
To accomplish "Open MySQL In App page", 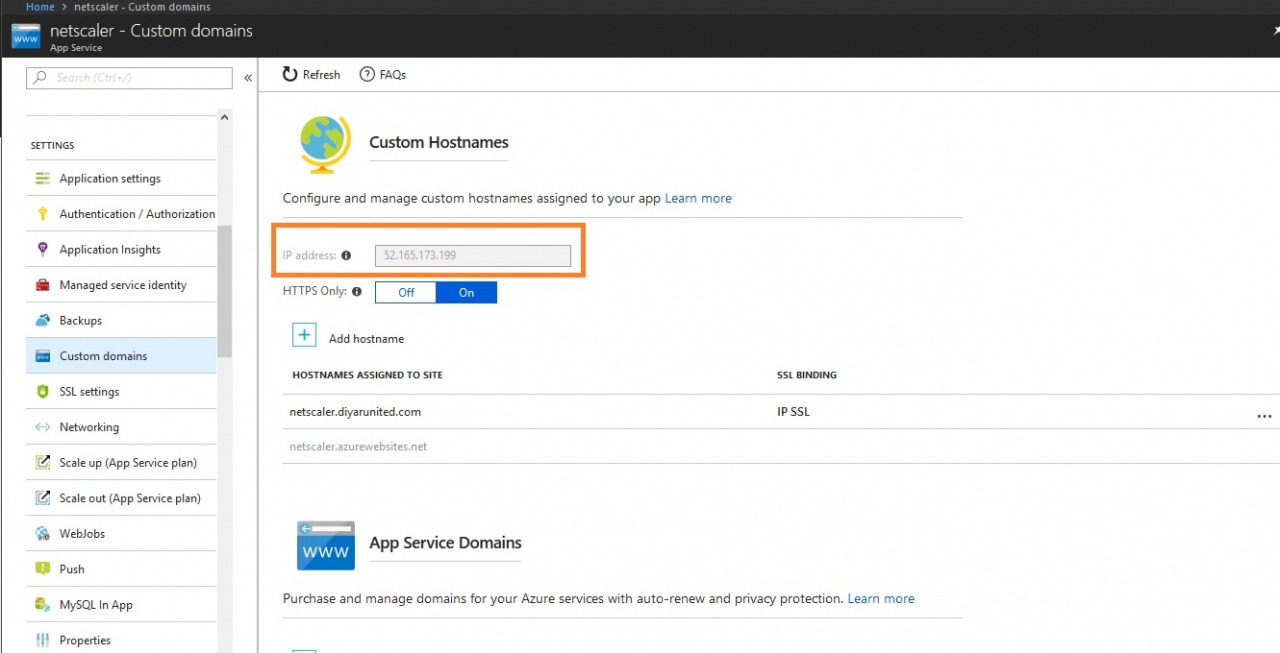I will (121, 605).
